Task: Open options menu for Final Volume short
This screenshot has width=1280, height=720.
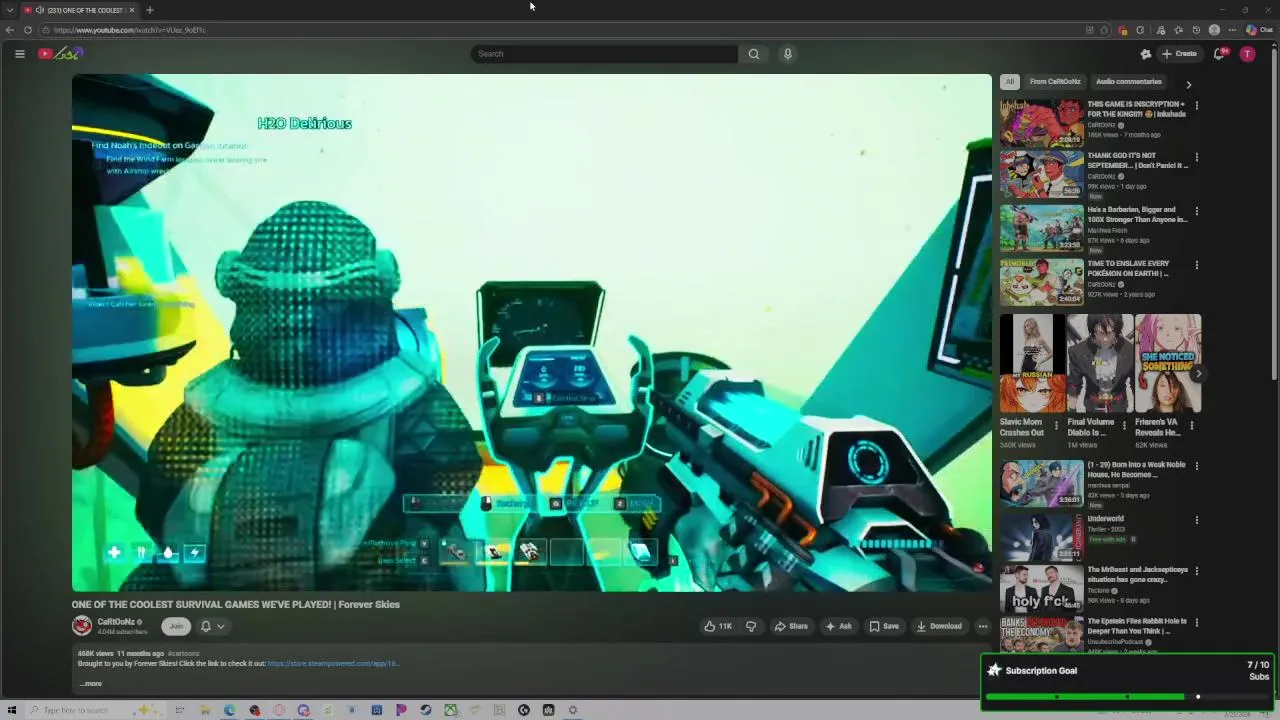Action: click(1124, 425)
